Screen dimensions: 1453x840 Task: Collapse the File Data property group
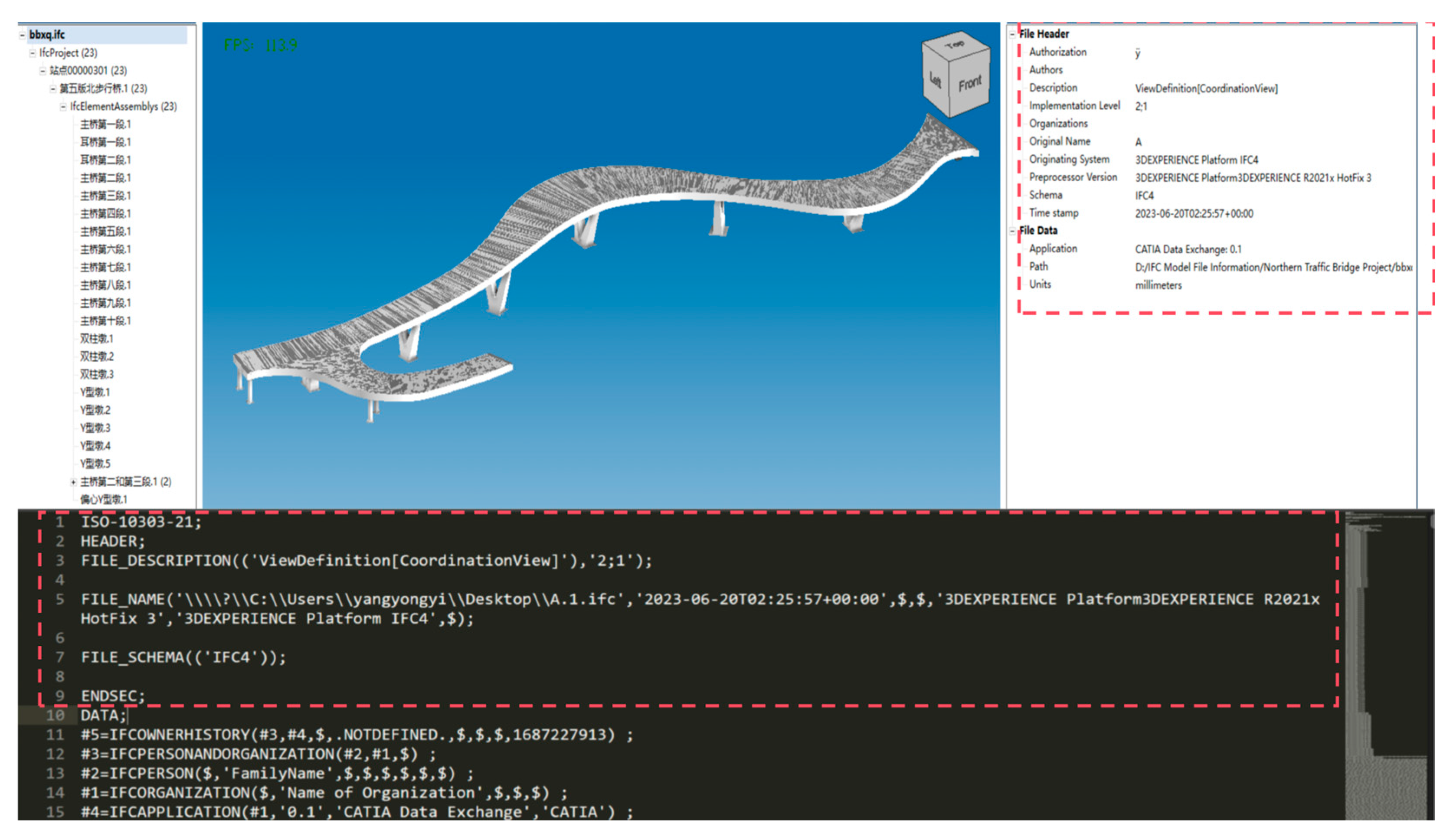(1012, 231)
